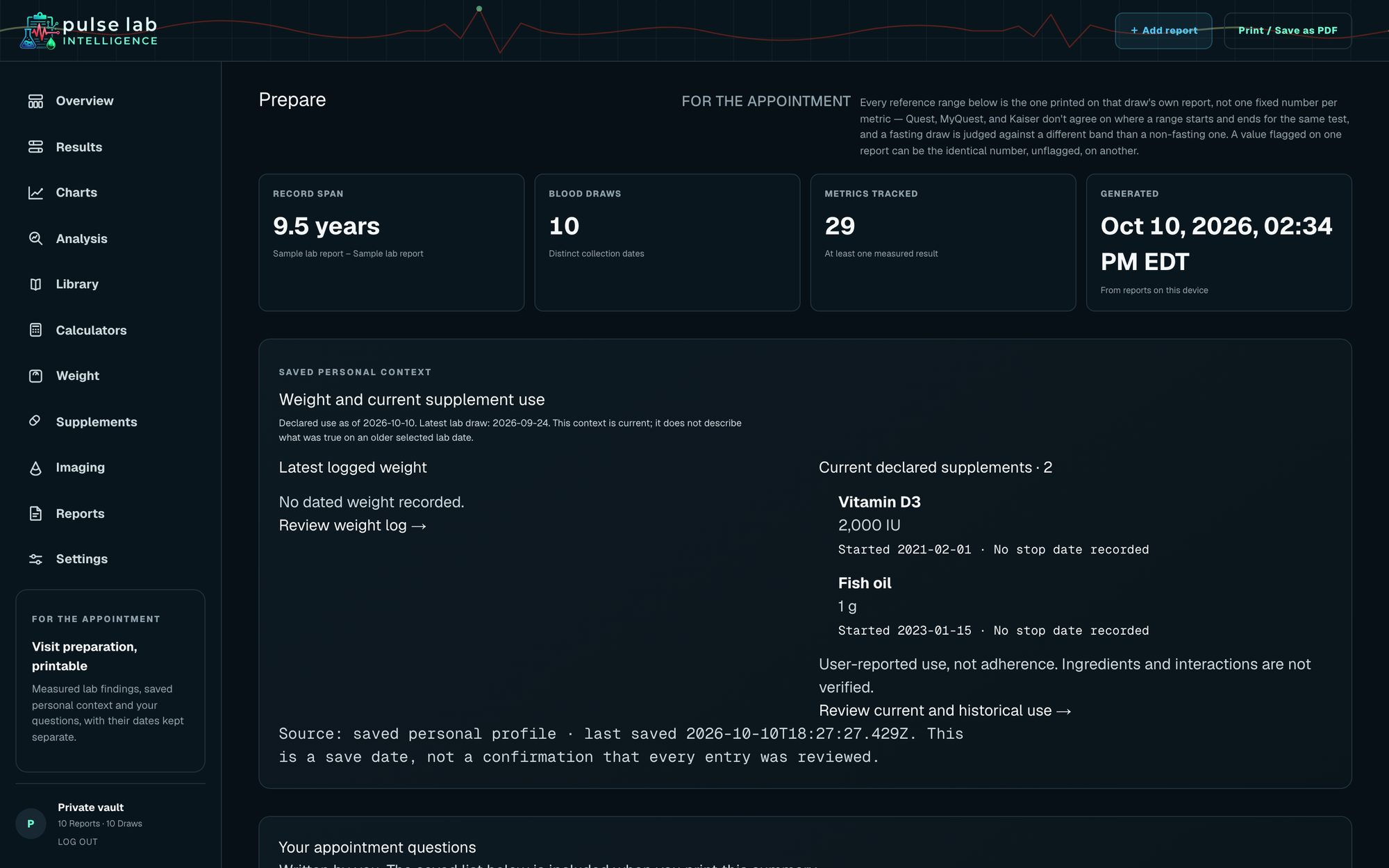The image size is (1389, 868).
Task: Click the Add report button
Action: 1163,31
